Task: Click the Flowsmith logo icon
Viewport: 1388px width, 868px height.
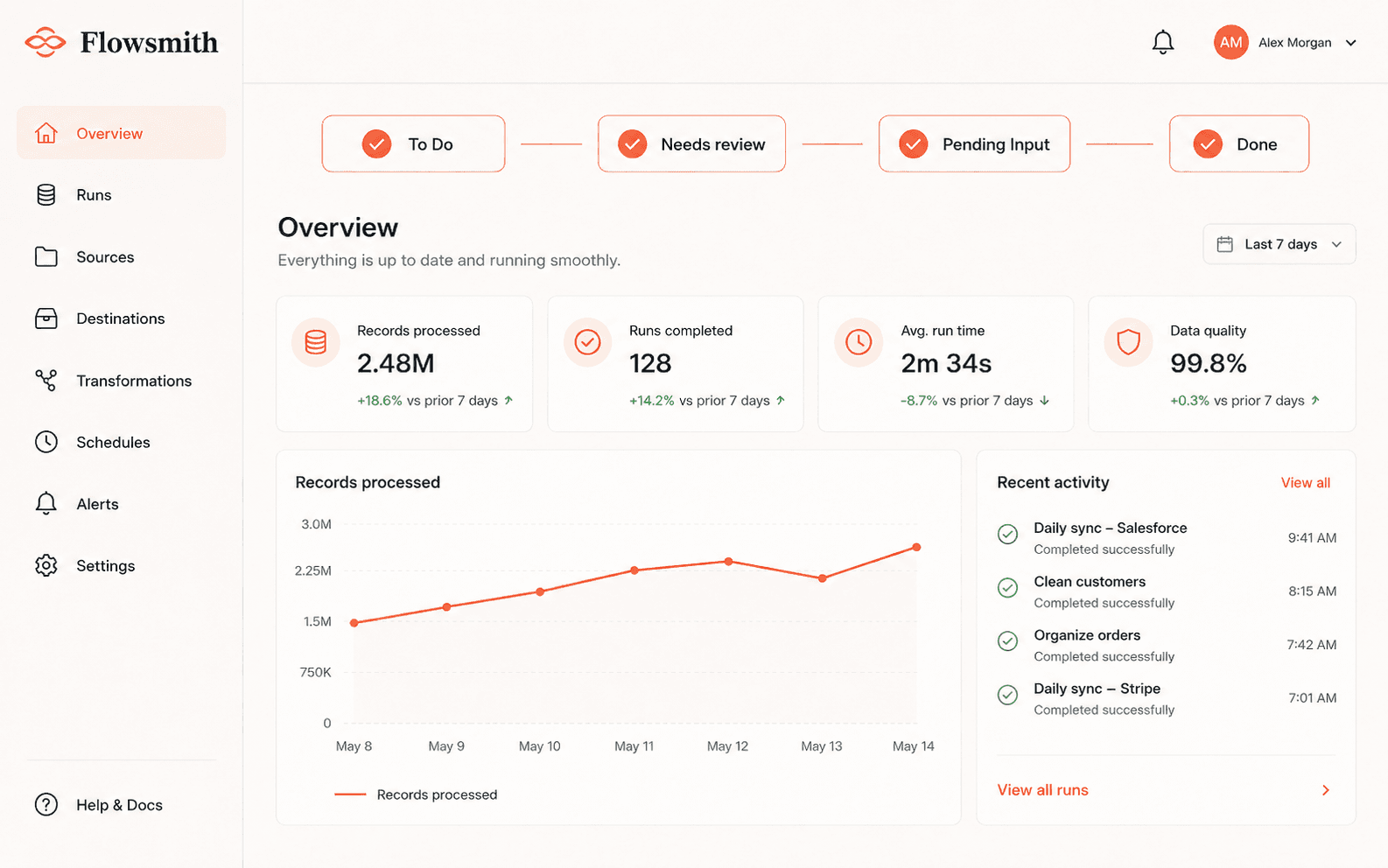Action: click(46, 42)
